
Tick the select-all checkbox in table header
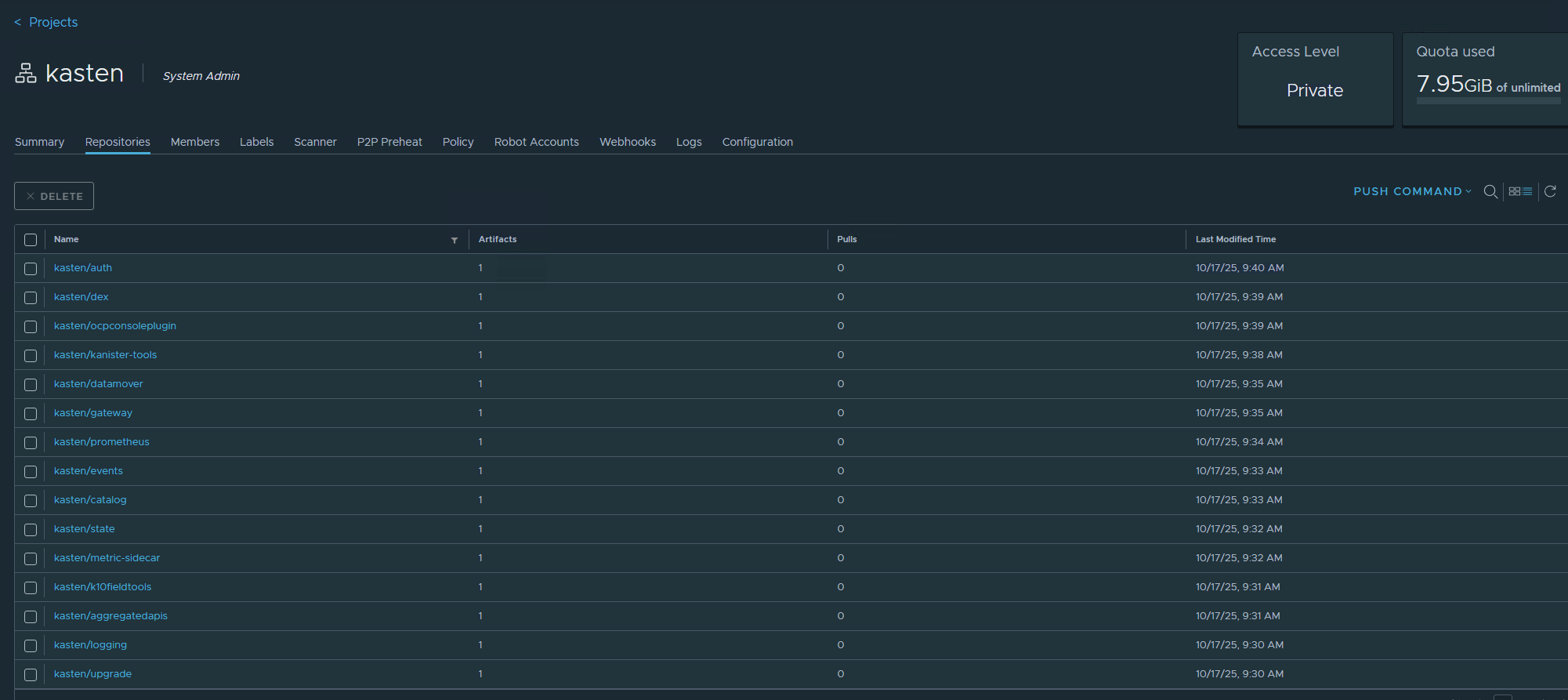(x=31, y=240)
